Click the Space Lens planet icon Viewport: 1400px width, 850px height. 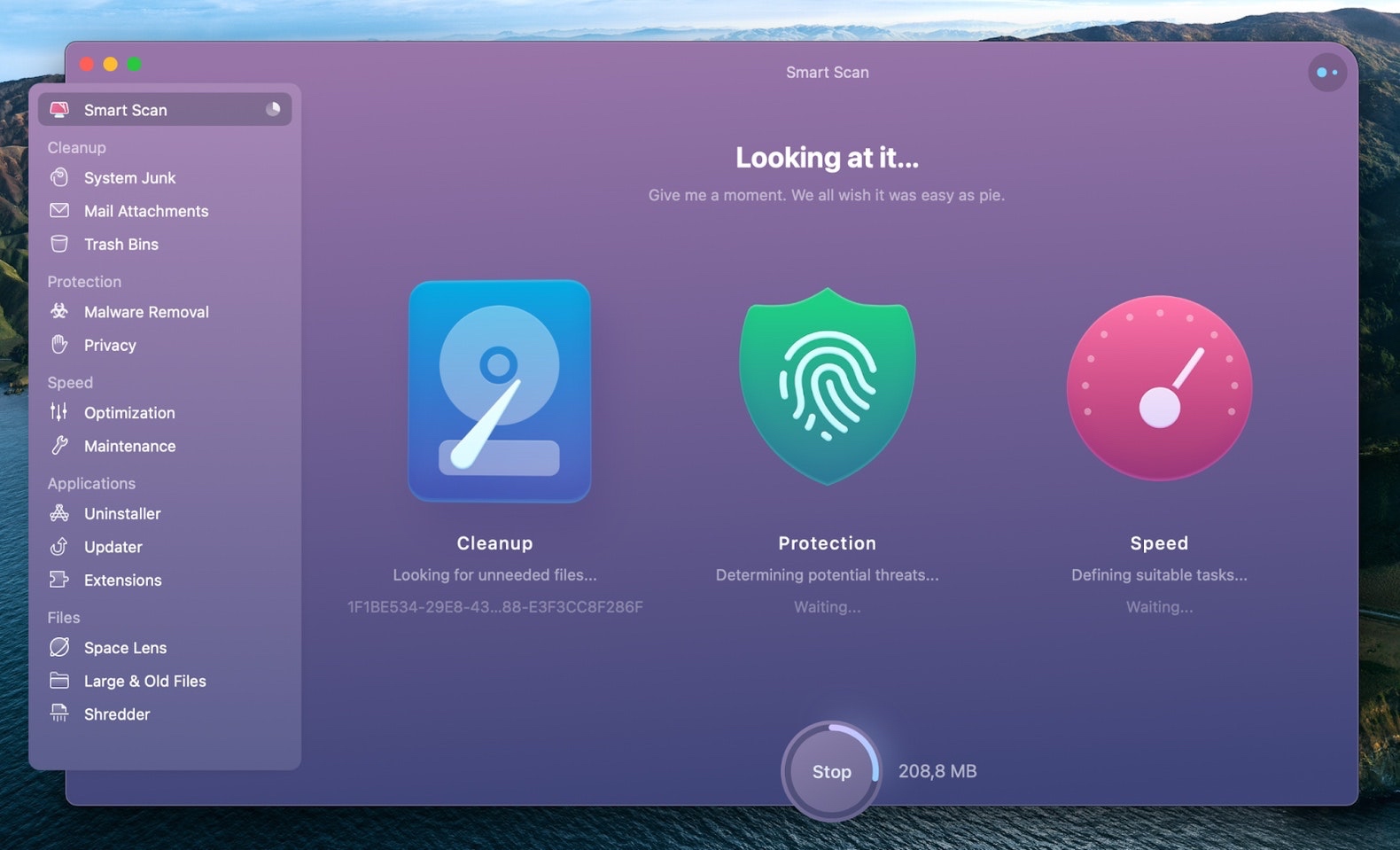(x=59, y=647)
